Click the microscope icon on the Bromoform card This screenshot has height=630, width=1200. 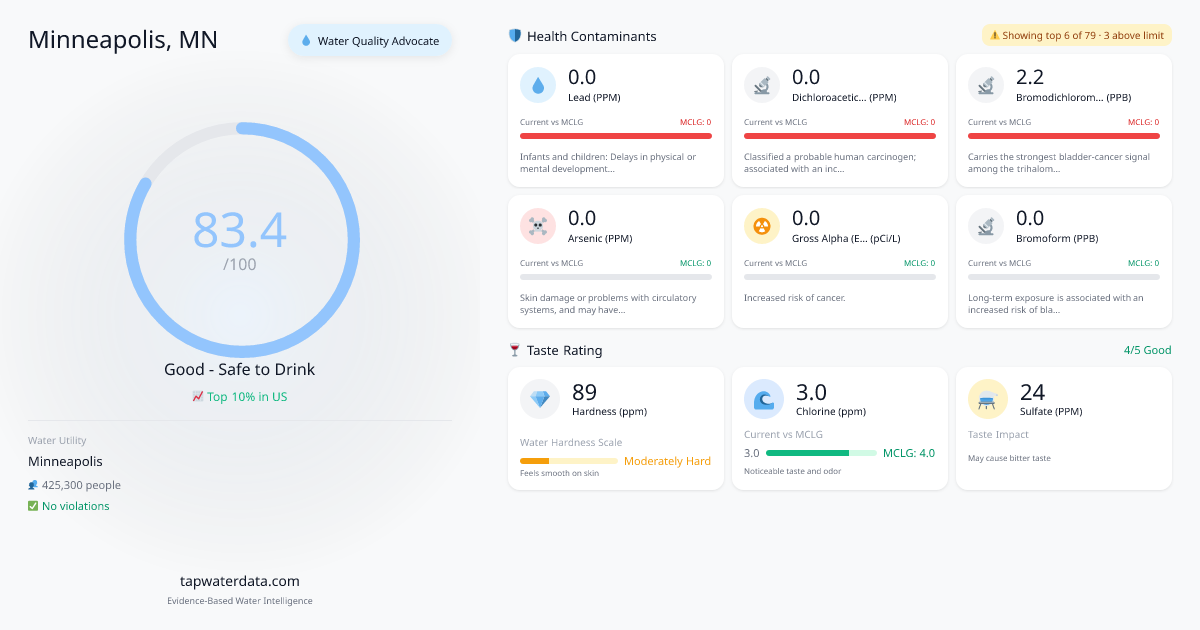[x=986, y=227]
